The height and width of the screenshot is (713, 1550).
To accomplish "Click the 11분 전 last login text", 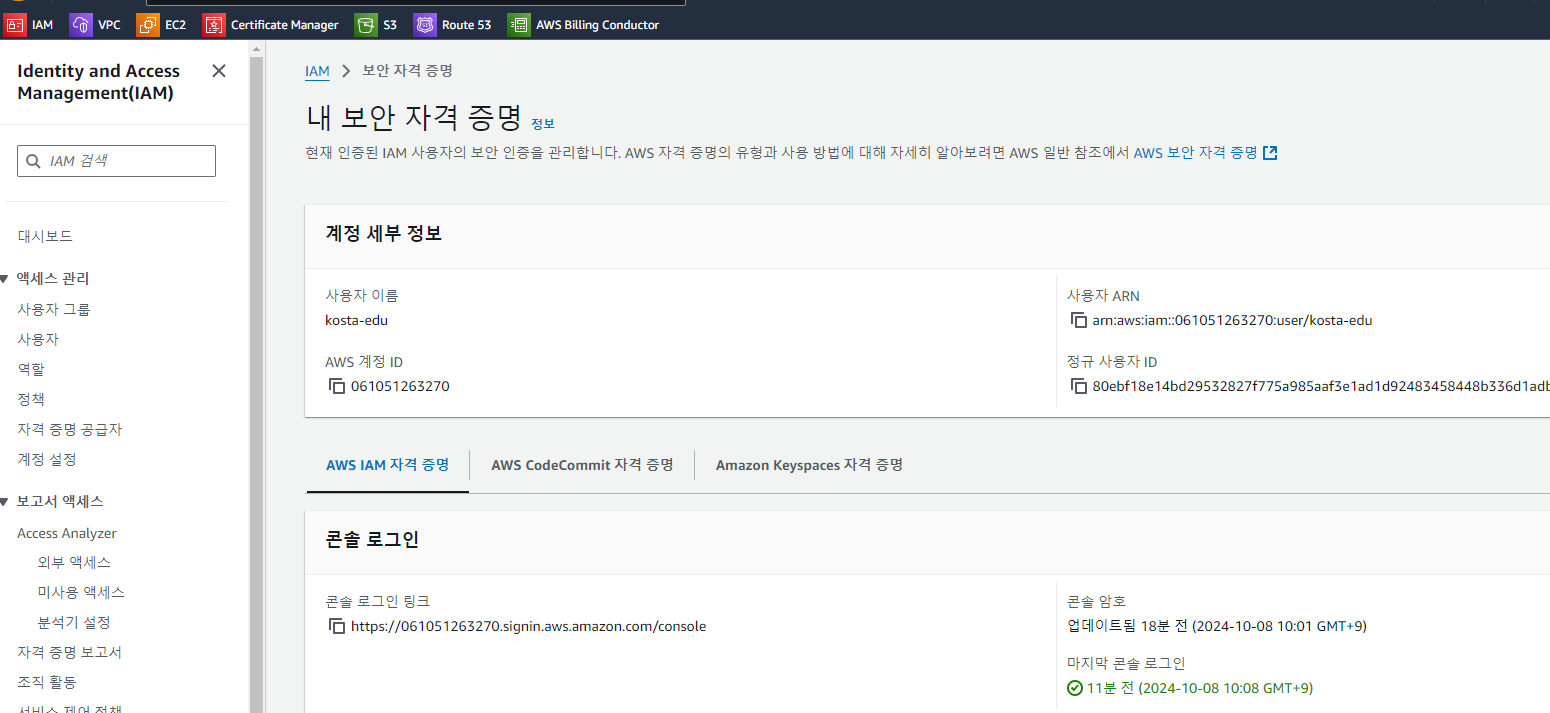I will [x=1200, y=688].
